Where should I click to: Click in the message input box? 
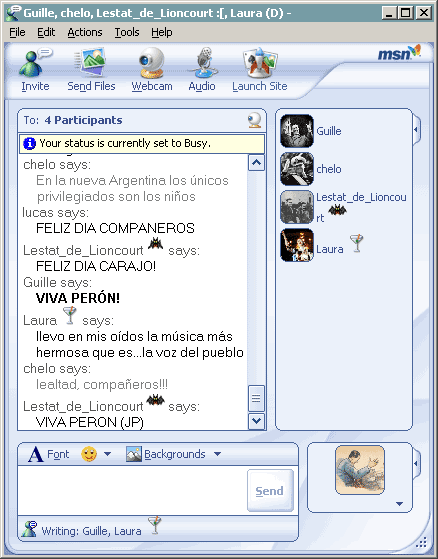[132, 490]
